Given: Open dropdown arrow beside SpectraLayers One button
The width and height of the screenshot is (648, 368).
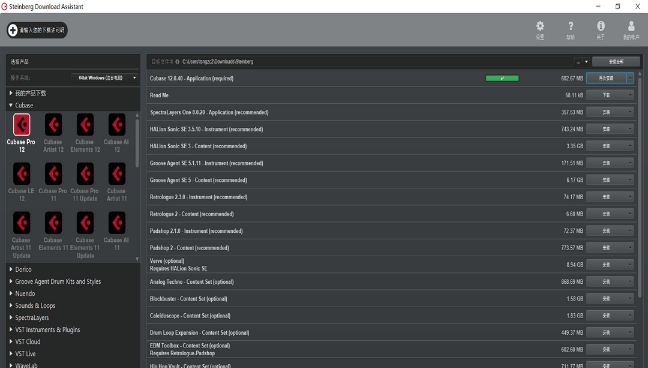Looking at the screenshot, I should [630, 112].
